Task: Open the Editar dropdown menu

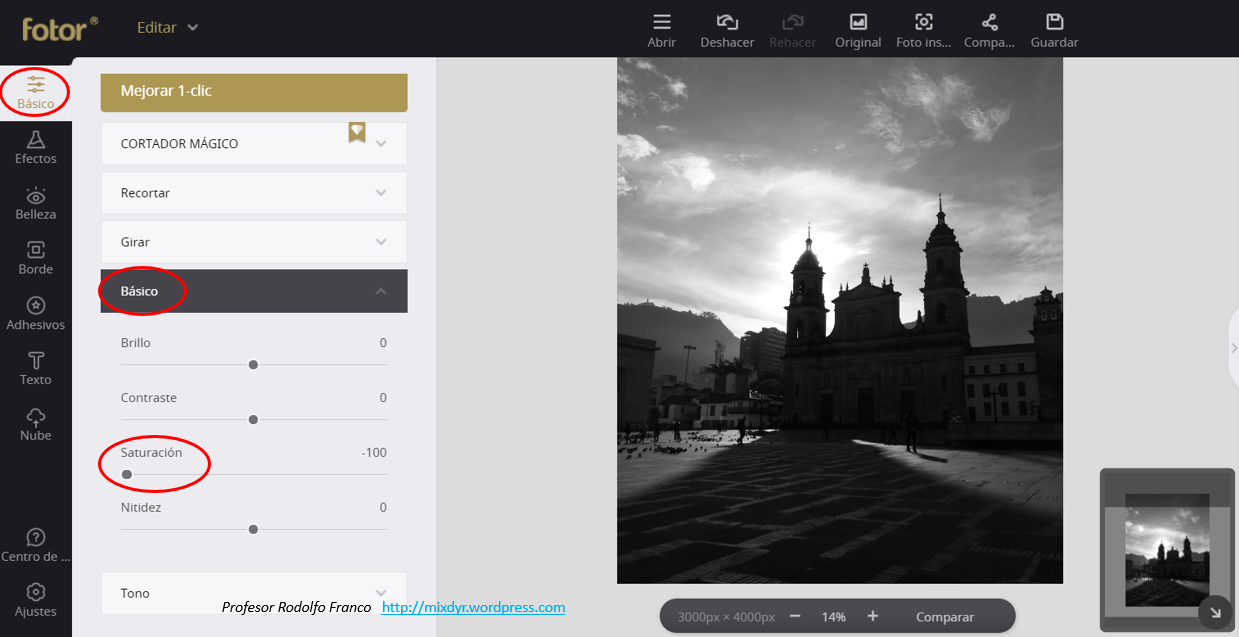Action: coord(167,27)
